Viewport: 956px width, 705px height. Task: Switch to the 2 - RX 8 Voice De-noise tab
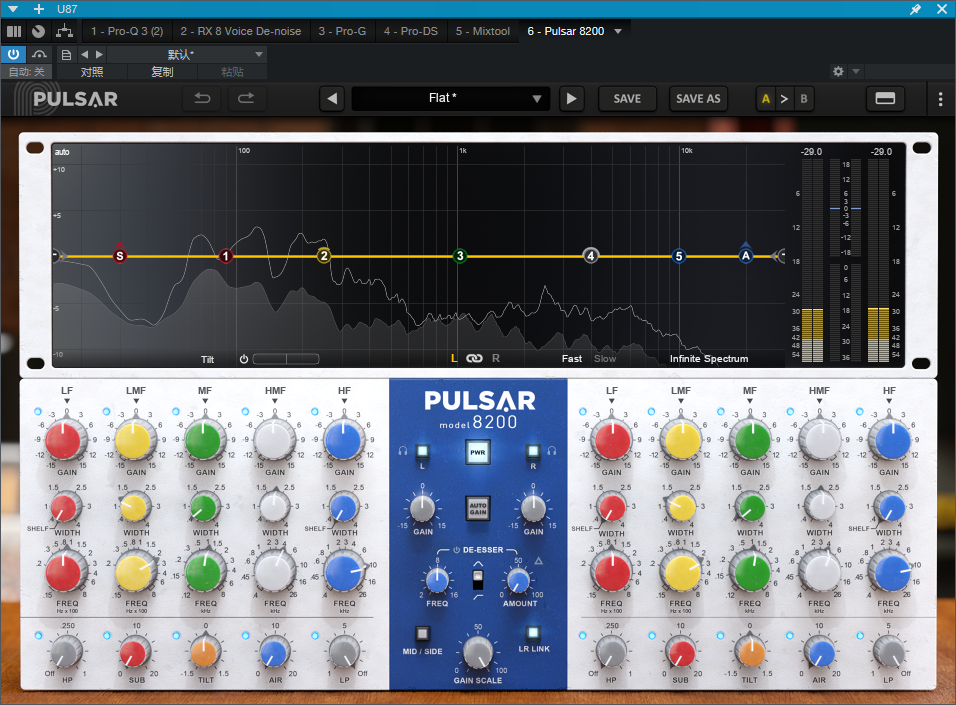(241, 31)
